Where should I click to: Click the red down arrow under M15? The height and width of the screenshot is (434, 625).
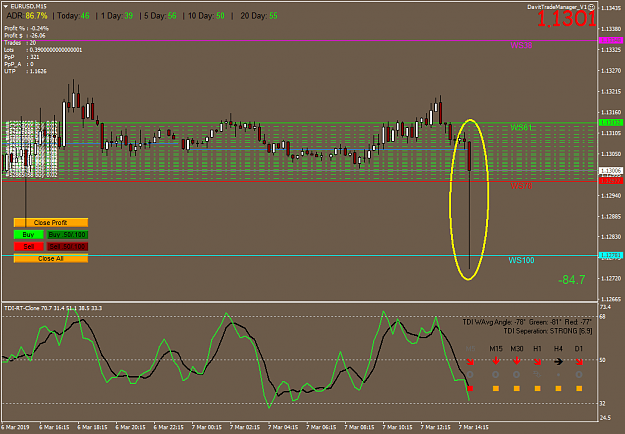(496, 361)
